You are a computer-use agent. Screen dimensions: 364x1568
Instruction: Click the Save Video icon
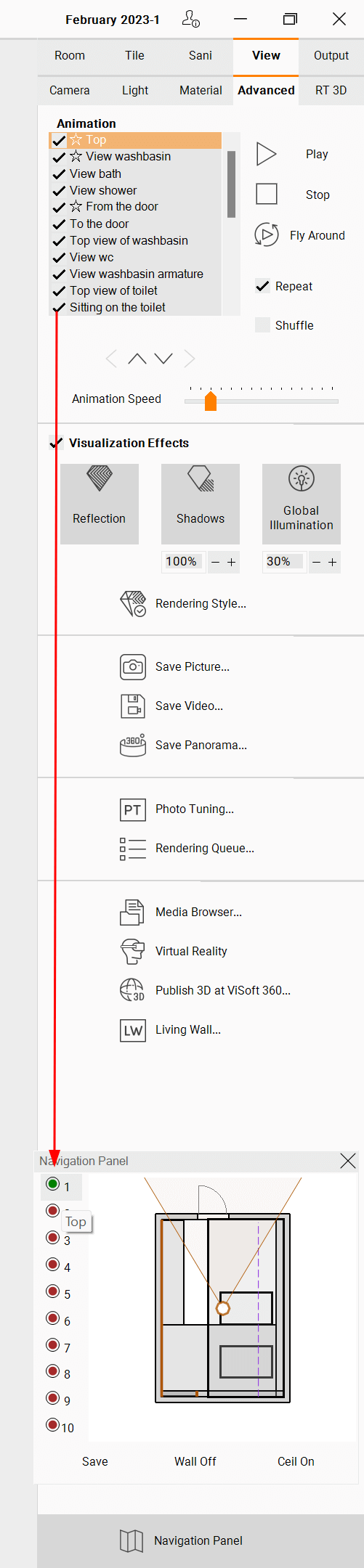point(133,706)
